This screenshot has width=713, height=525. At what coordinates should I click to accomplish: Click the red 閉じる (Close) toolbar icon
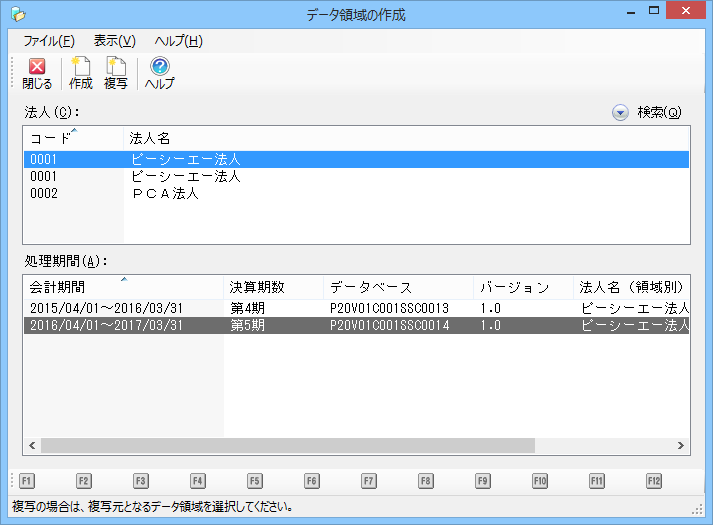pos(37,68)
